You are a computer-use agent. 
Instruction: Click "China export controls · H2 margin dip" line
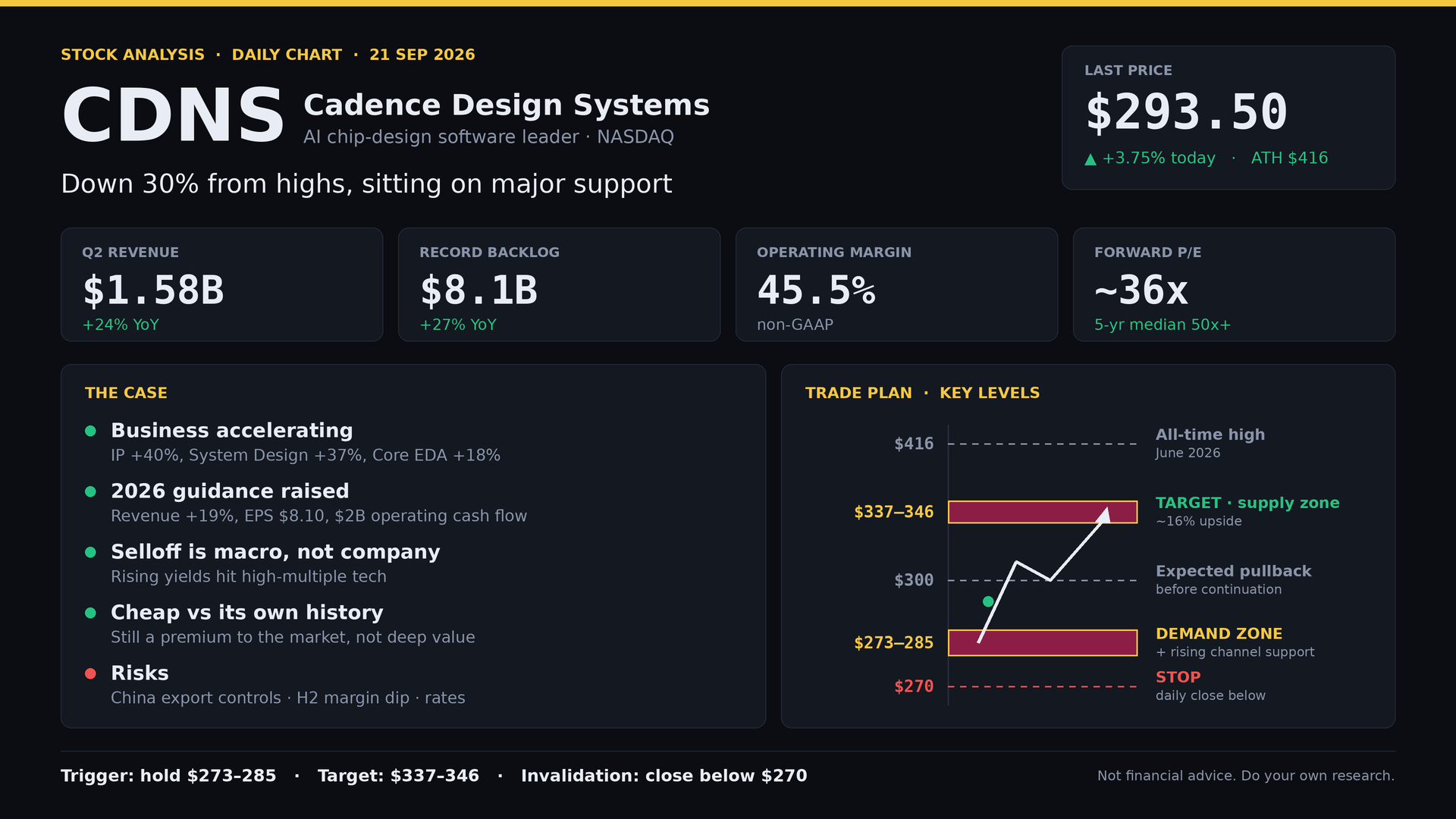coord(288,698)
